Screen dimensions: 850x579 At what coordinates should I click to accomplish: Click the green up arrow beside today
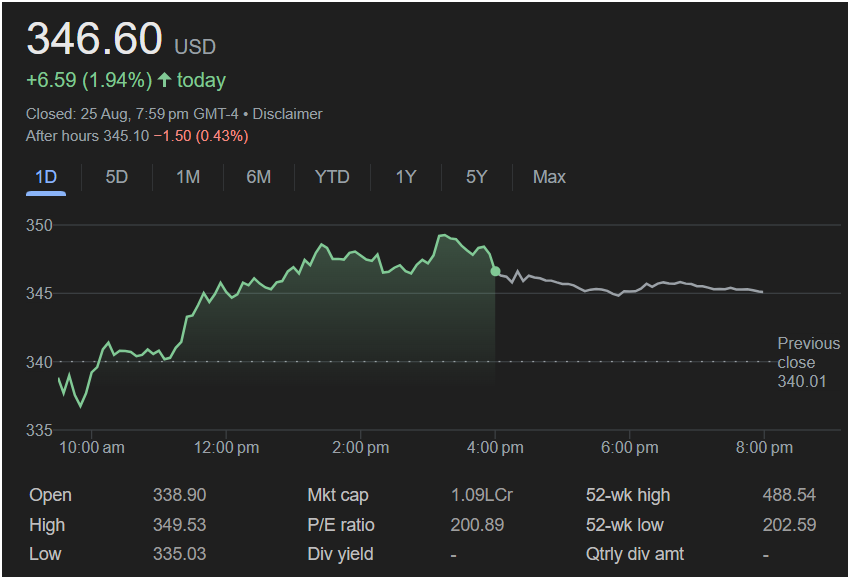pos(165,80)
